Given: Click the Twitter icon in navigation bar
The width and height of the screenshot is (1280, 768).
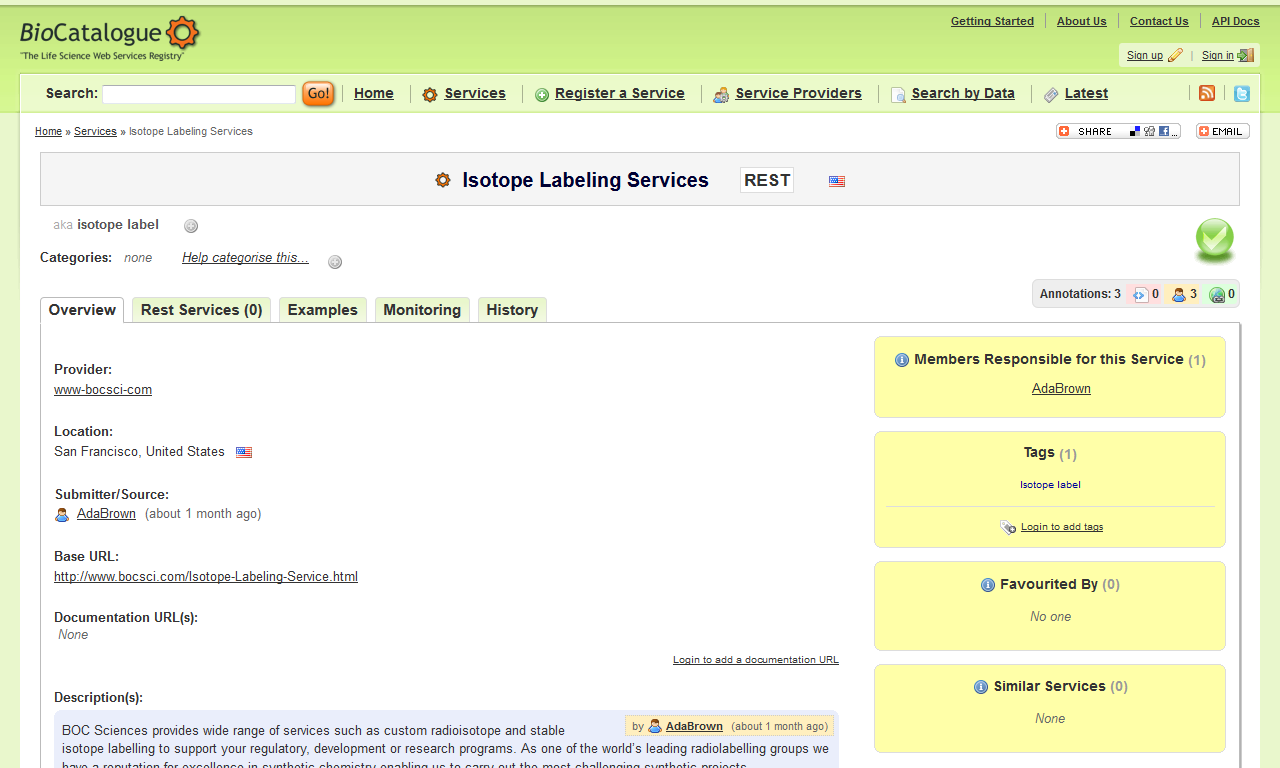Looking at the screenshot, I should click(1241, 93).
